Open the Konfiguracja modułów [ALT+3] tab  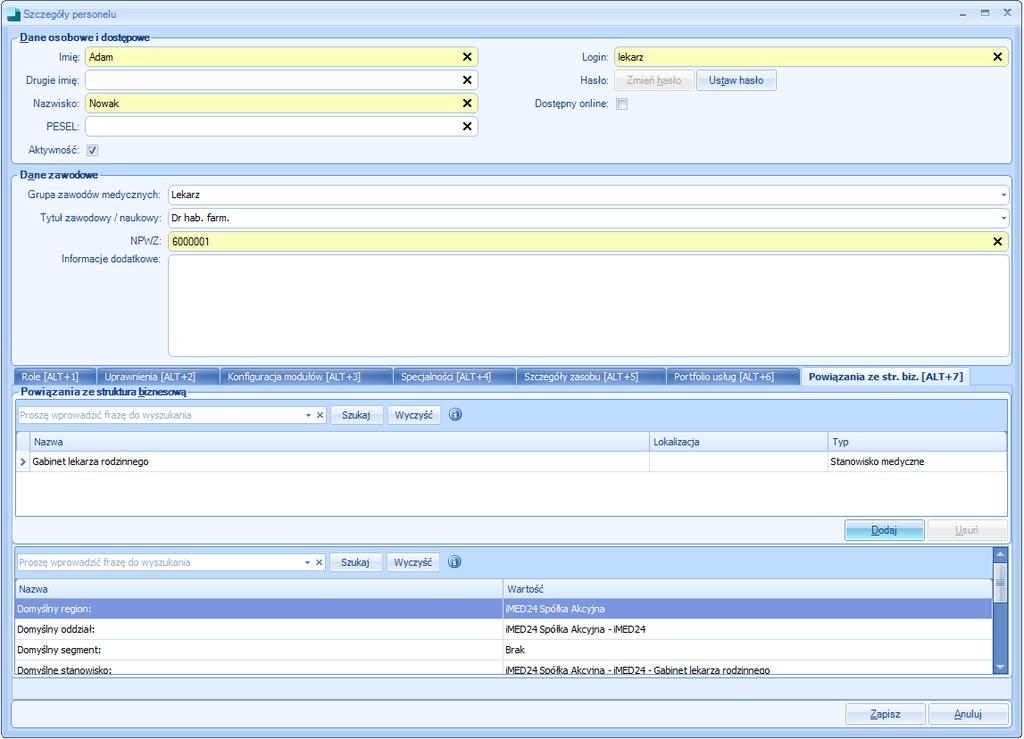[306, 377]
